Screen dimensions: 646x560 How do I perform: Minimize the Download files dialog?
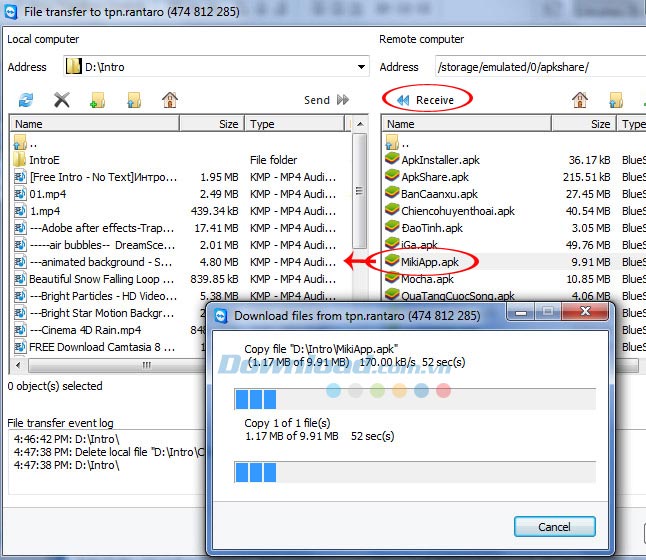tap(521, 312)
